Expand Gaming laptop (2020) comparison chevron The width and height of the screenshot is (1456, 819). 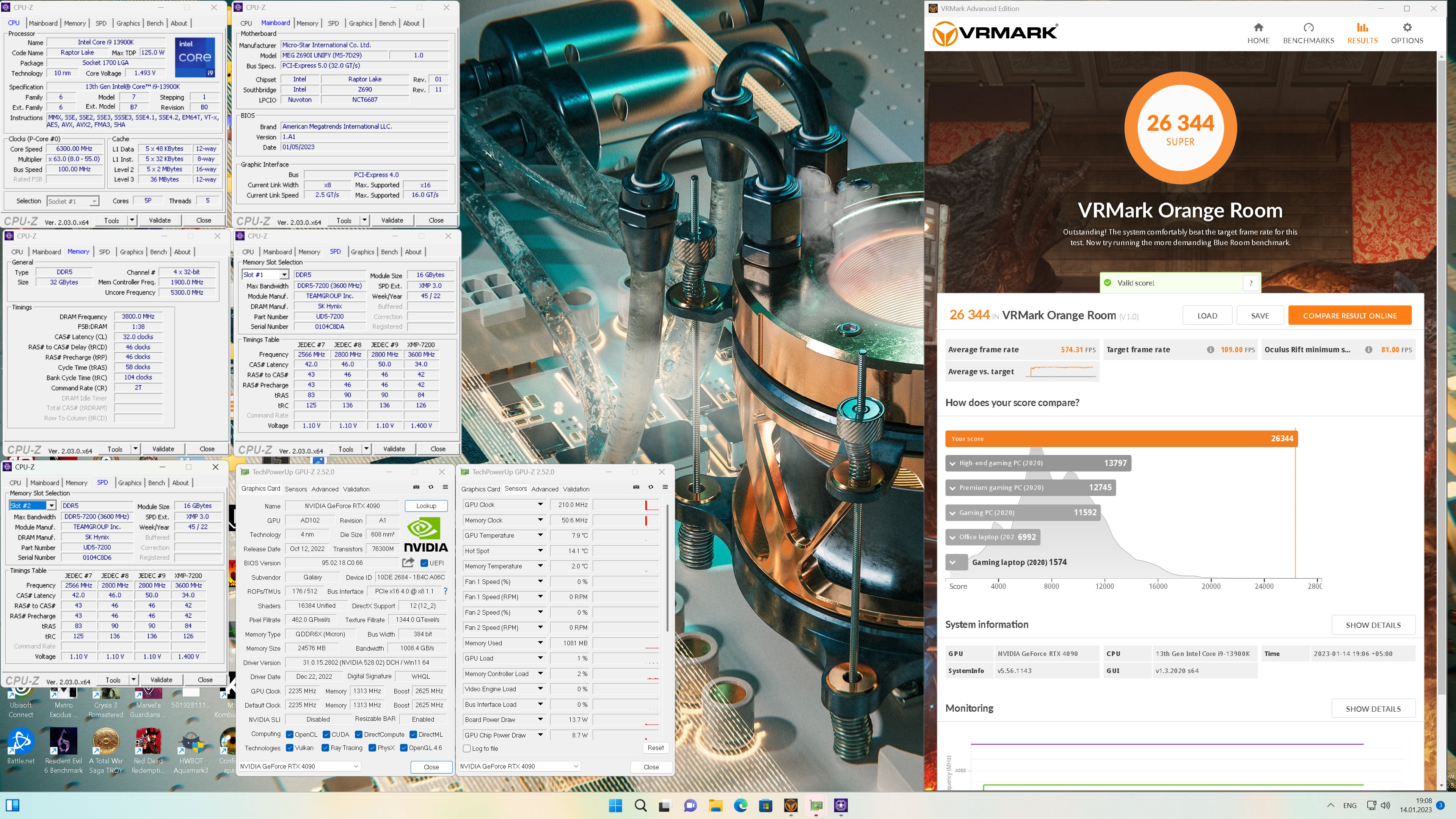click(x=953, y=562)
